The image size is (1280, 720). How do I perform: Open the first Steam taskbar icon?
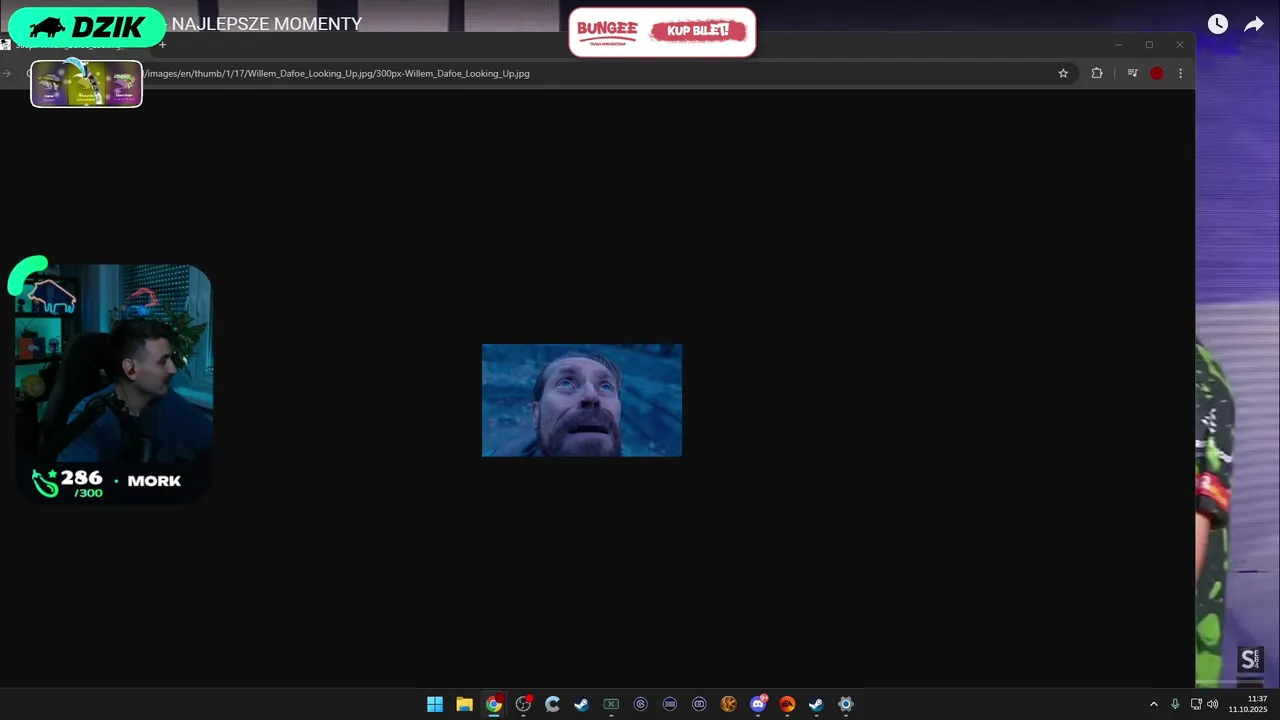(581, 704)
